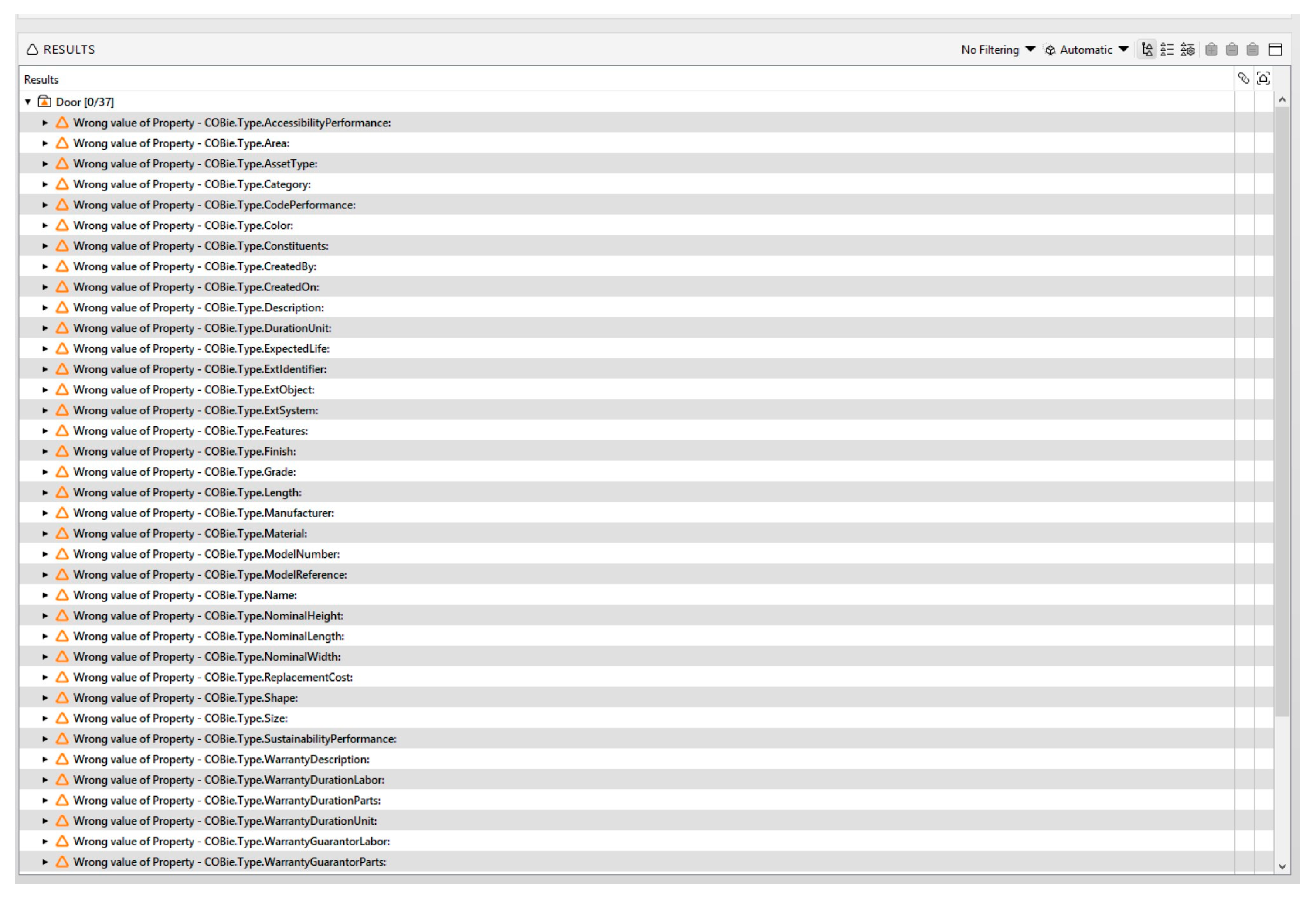Viewport: 1316px width, 900px height.
Task: Click the scrollbar down arrow
Action: coord(1282,866)
